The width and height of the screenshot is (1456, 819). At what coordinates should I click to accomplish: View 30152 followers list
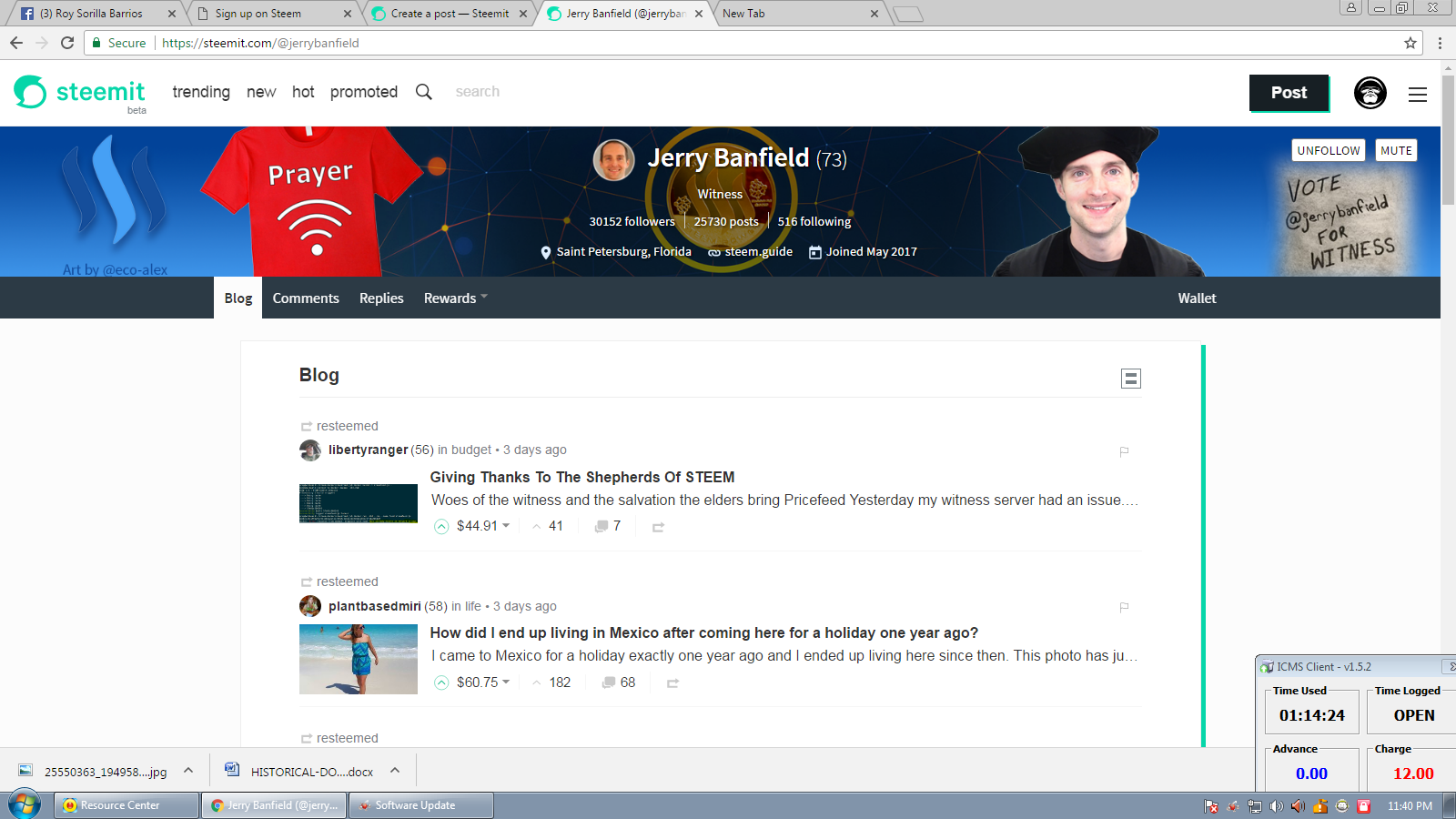pyautogui.click(x=632, y=222)
